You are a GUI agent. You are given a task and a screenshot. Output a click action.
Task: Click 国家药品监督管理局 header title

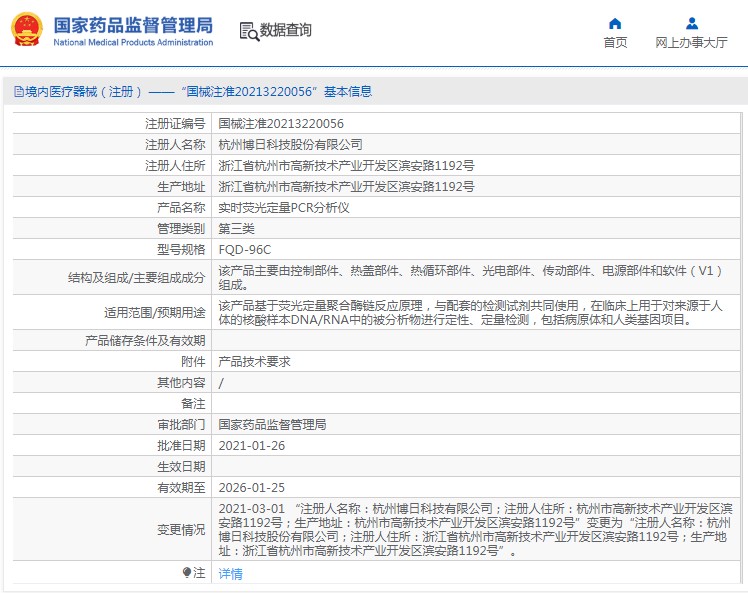point(133,25)
